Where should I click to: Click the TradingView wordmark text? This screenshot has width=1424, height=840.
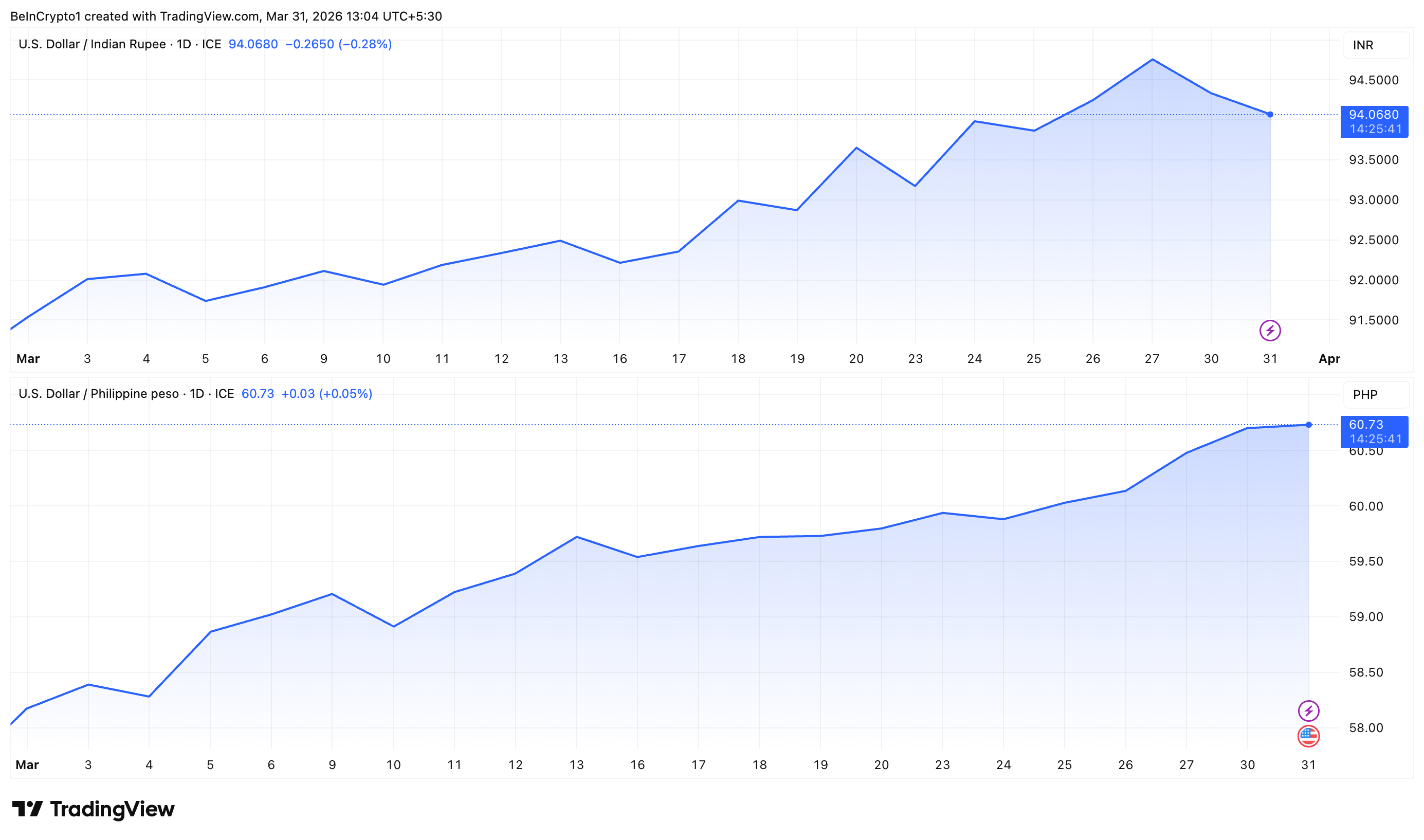click(x=112, y=810)
